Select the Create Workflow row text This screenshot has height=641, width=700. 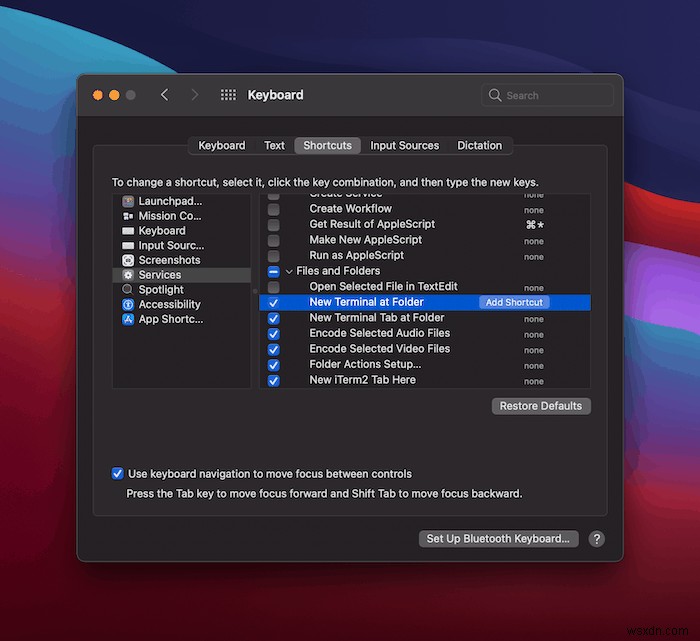(x=350, y=209)
